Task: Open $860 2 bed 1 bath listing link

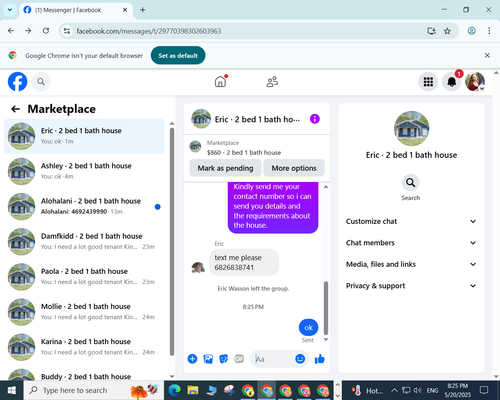Action: coord(244,152)
